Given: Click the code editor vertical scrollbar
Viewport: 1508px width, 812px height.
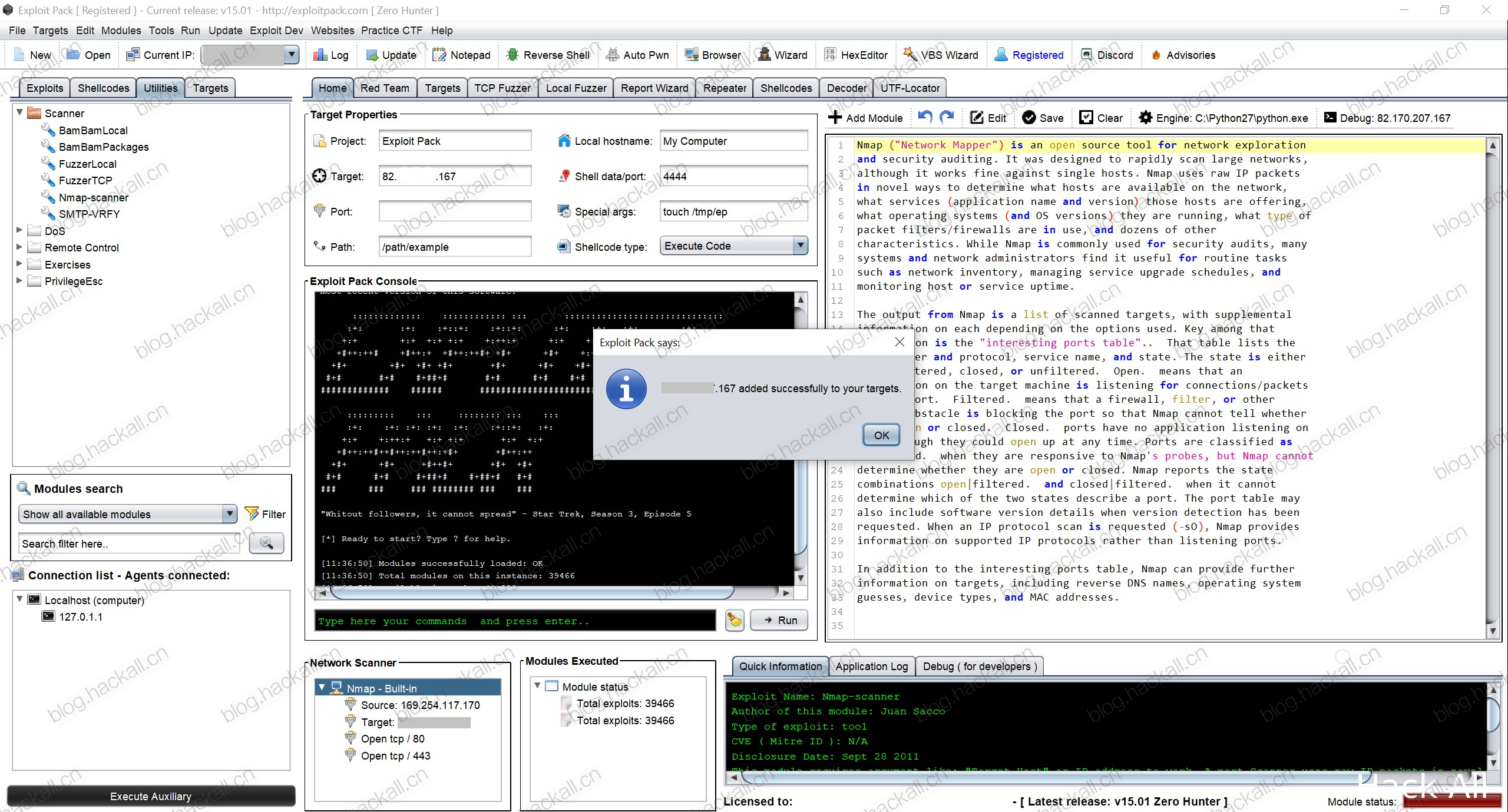Looking at the screenshot, I should (1493, 389).
